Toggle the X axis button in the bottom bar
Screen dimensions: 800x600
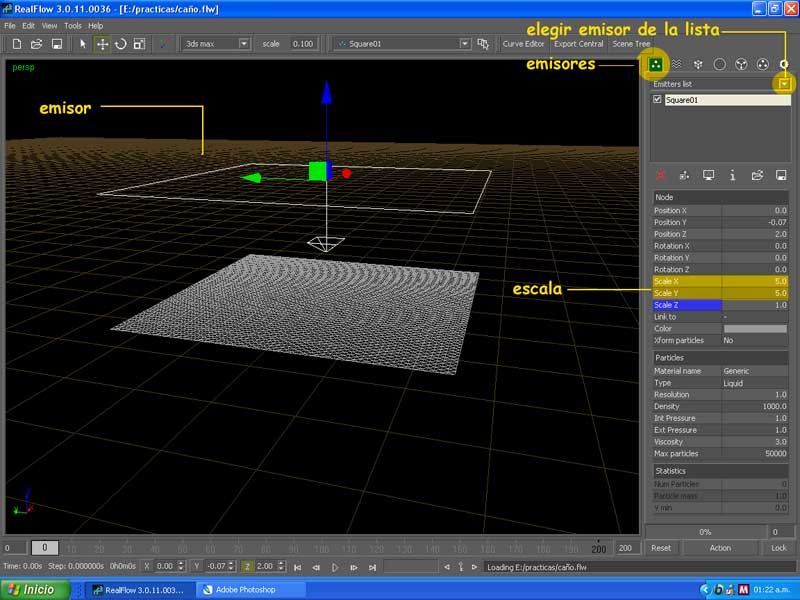pos(147,566)
